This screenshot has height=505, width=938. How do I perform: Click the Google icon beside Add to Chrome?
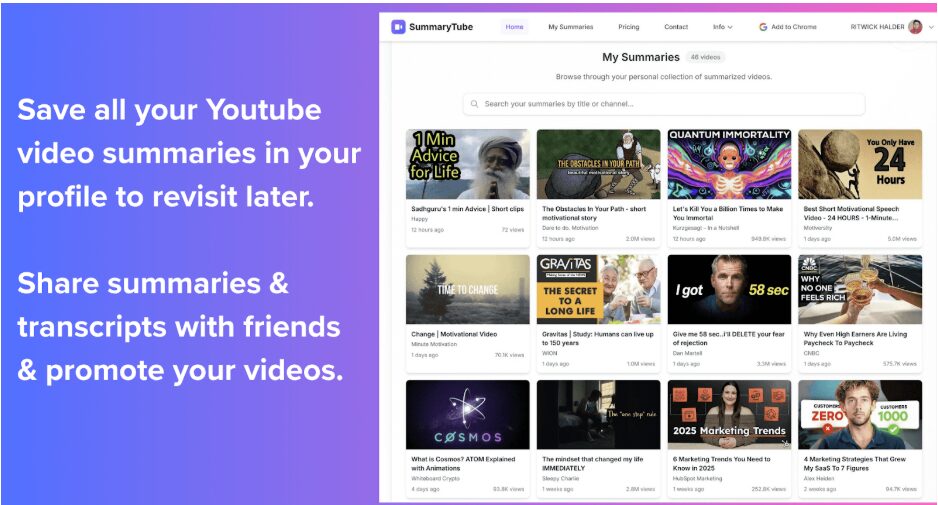763,27
